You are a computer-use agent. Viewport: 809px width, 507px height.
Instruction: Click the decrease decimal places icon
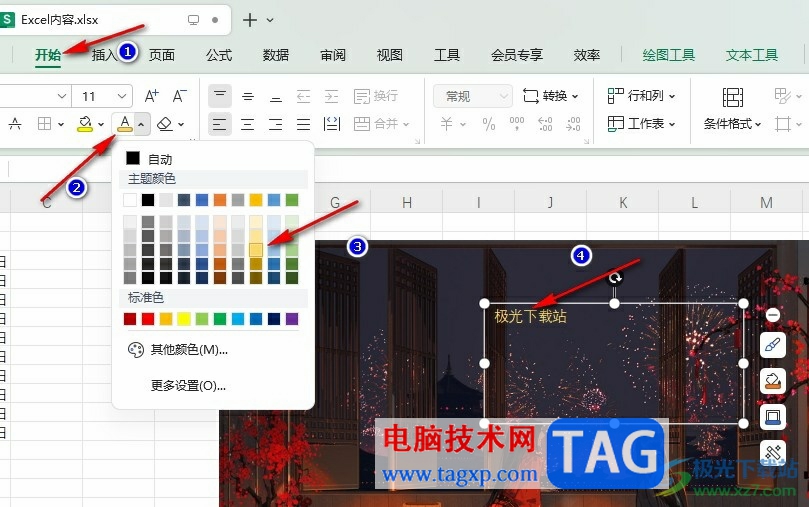[573, 124]
